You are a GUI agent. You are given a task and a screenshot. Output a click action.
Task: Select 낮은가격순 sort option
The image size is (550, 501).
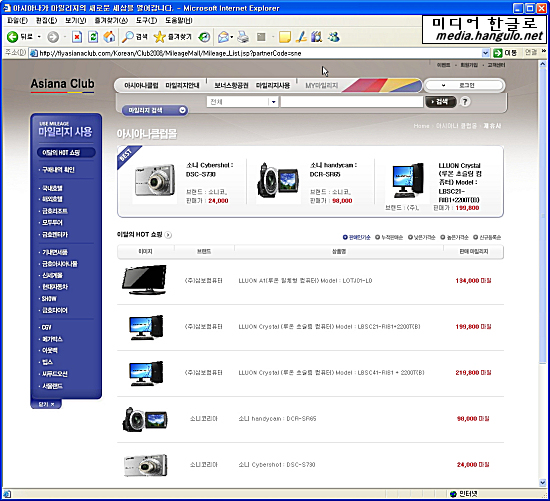[x=421, y=238]
